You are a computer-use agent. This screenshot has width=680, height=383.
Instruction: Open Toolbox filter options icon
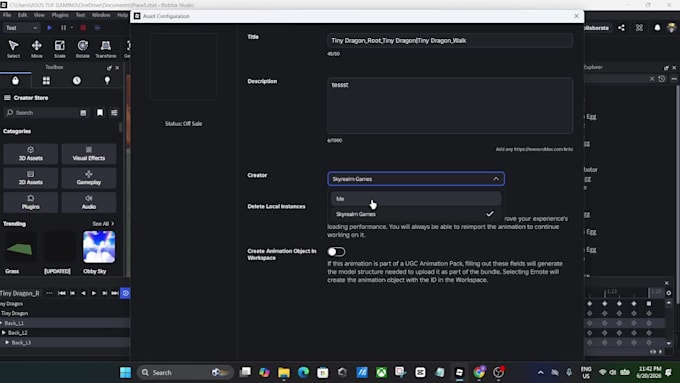(114, 113)
